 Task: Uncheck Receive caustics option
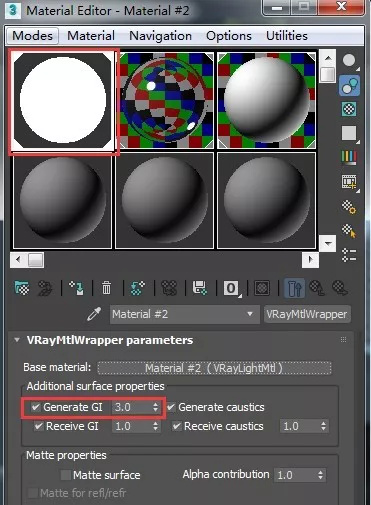point(176,426)
